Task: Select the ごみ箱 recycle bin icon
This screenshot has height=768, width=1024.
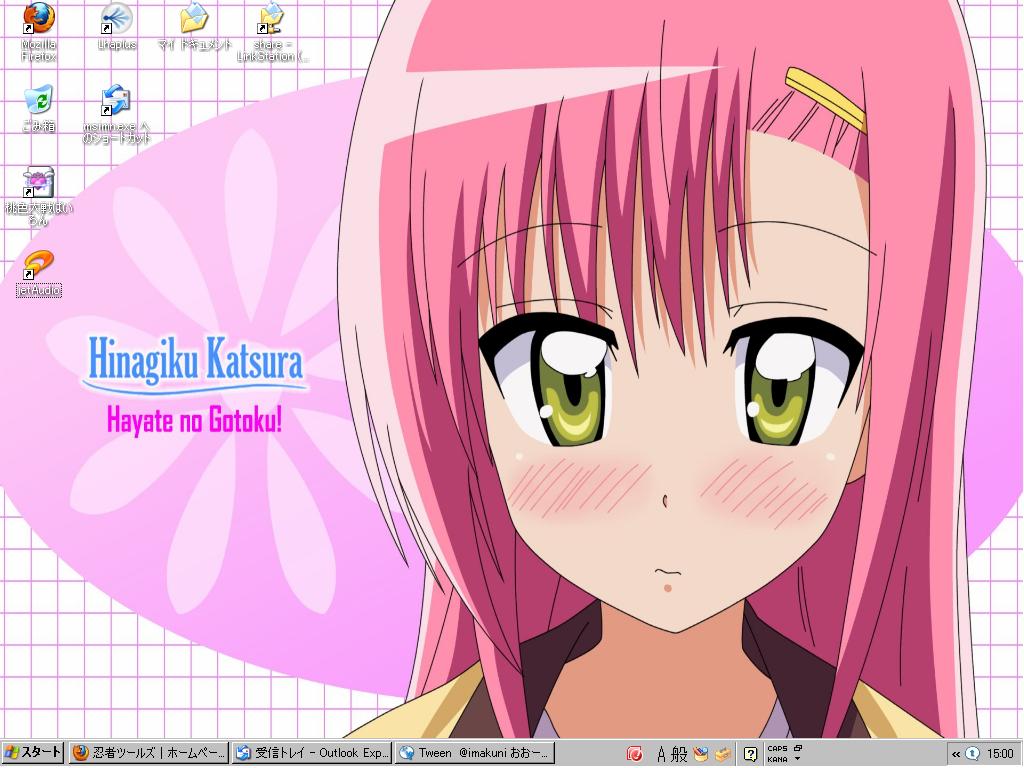Action: pyautogui.click(x=39, y=108)
